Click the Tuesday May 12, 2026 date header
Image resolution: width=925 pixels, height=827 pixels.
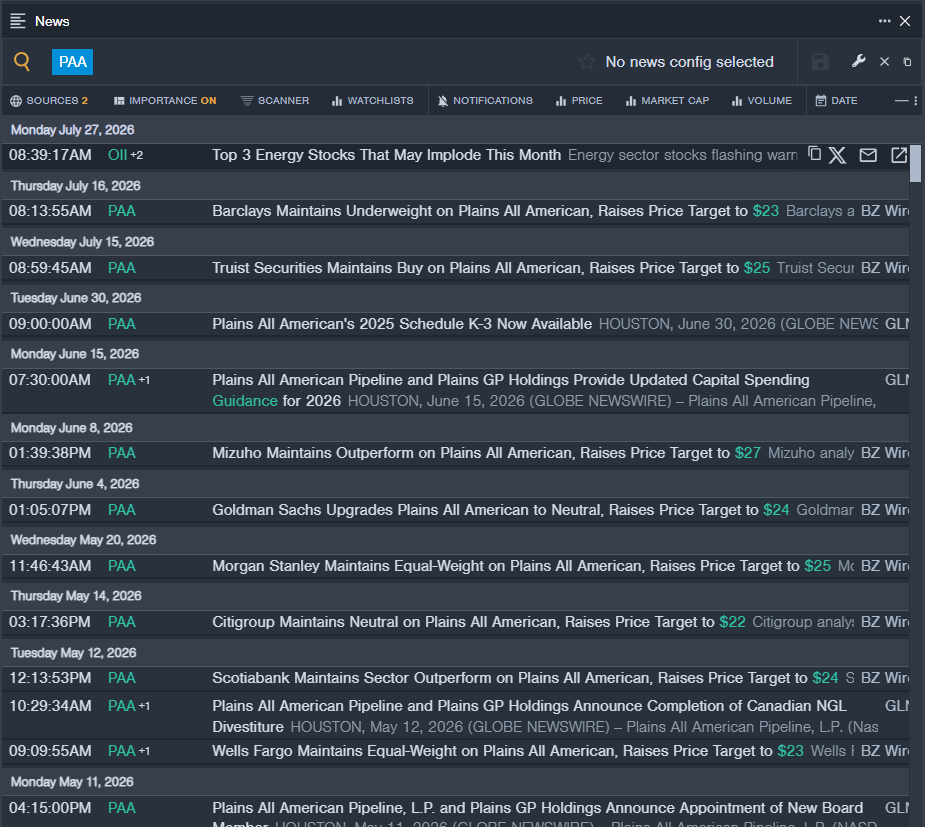click(73, 653)
